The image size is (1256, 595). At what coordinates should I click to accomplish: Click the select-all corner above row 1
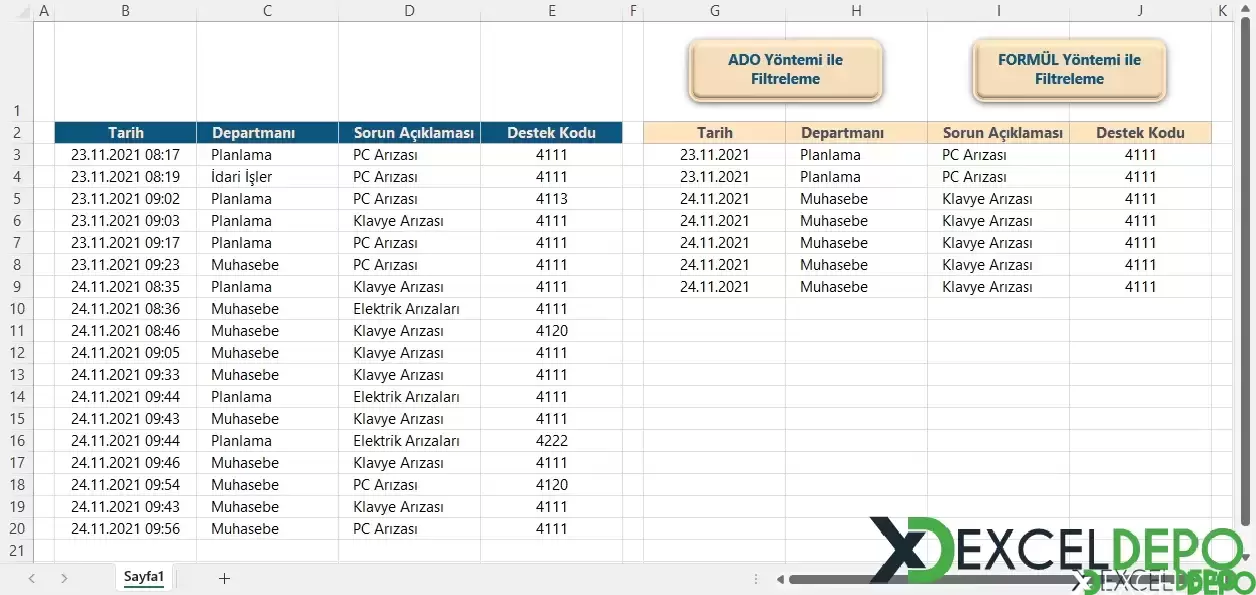(16, 11)
